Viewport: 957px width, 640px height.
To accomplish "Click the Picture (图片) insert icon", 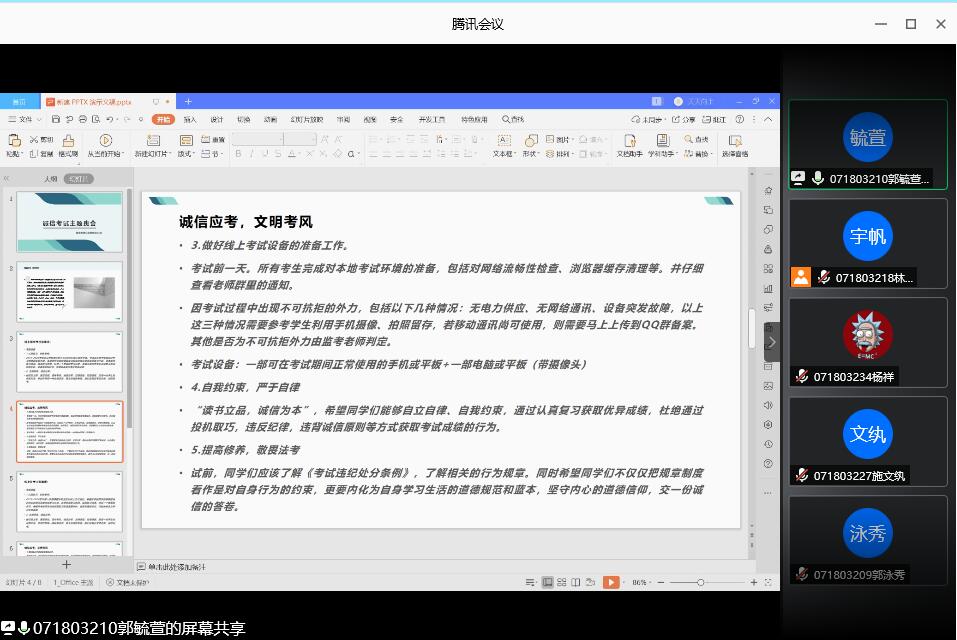I will click(550, 140).
